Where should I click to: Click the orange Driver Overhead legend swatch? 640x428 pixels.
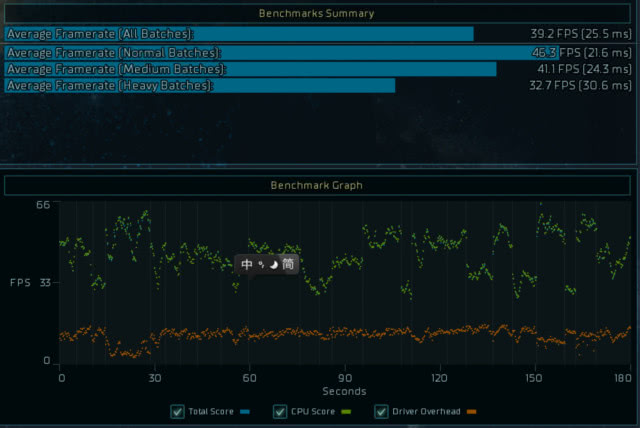[472, 412]
